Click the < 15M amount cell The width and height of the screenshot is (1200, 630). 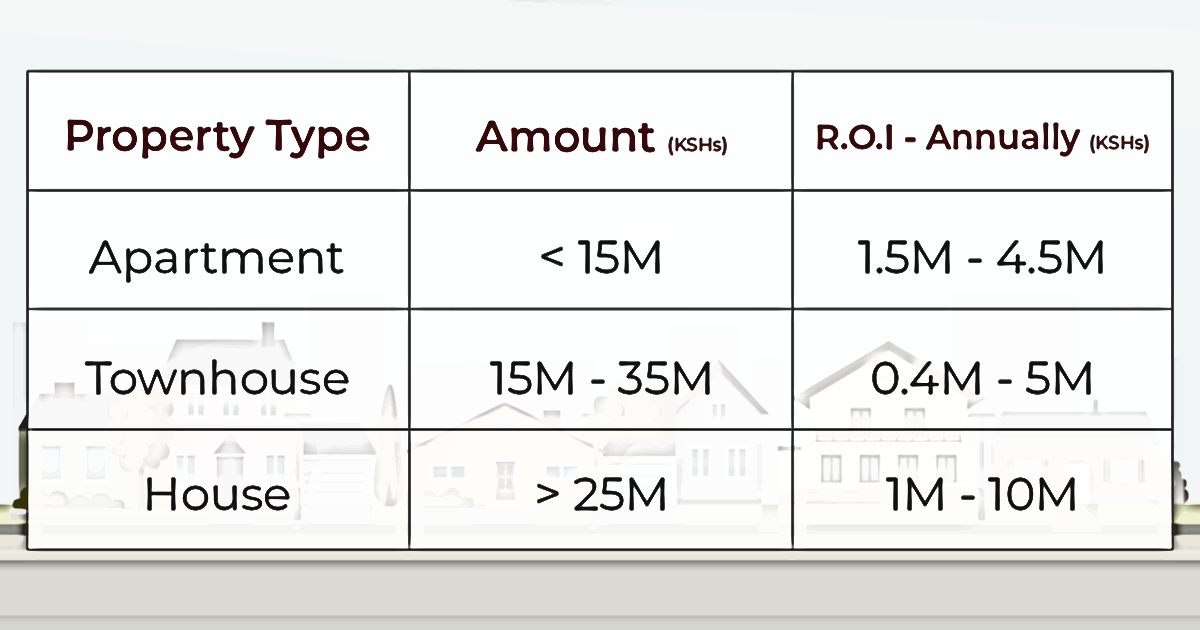pos(600,258)
